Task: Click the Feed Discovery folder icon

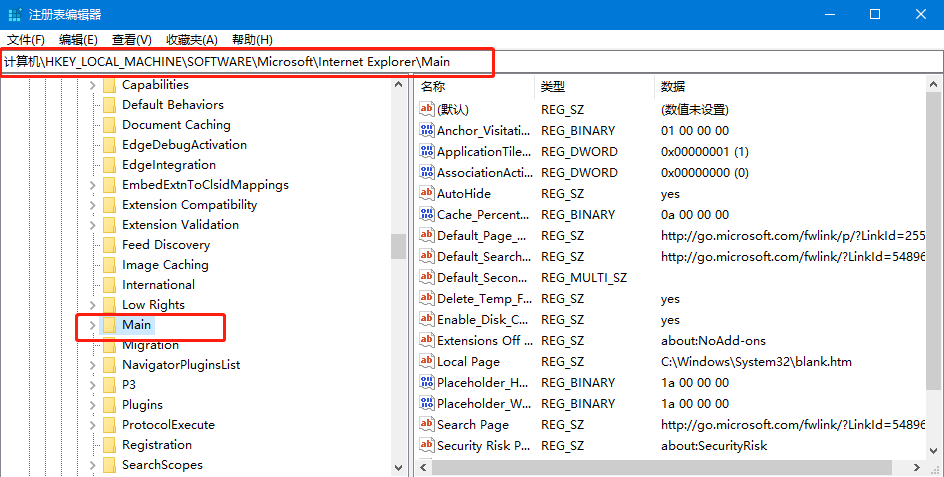Action: [x=109, y=245]
